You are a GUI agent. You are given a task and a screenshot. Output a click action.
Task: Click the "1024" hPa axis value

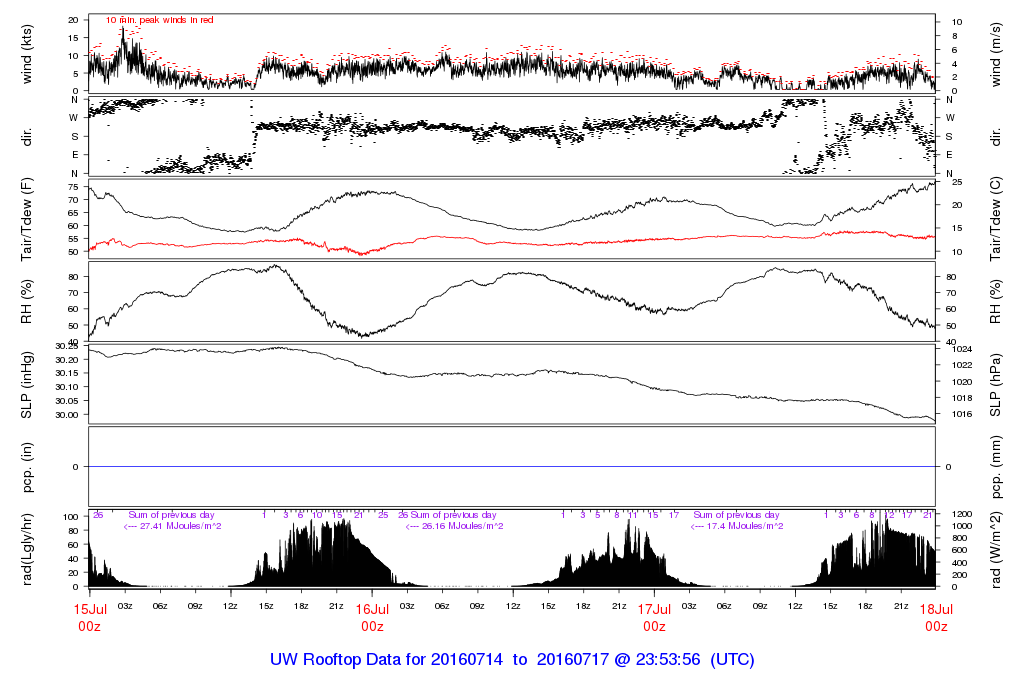(962, 349)
